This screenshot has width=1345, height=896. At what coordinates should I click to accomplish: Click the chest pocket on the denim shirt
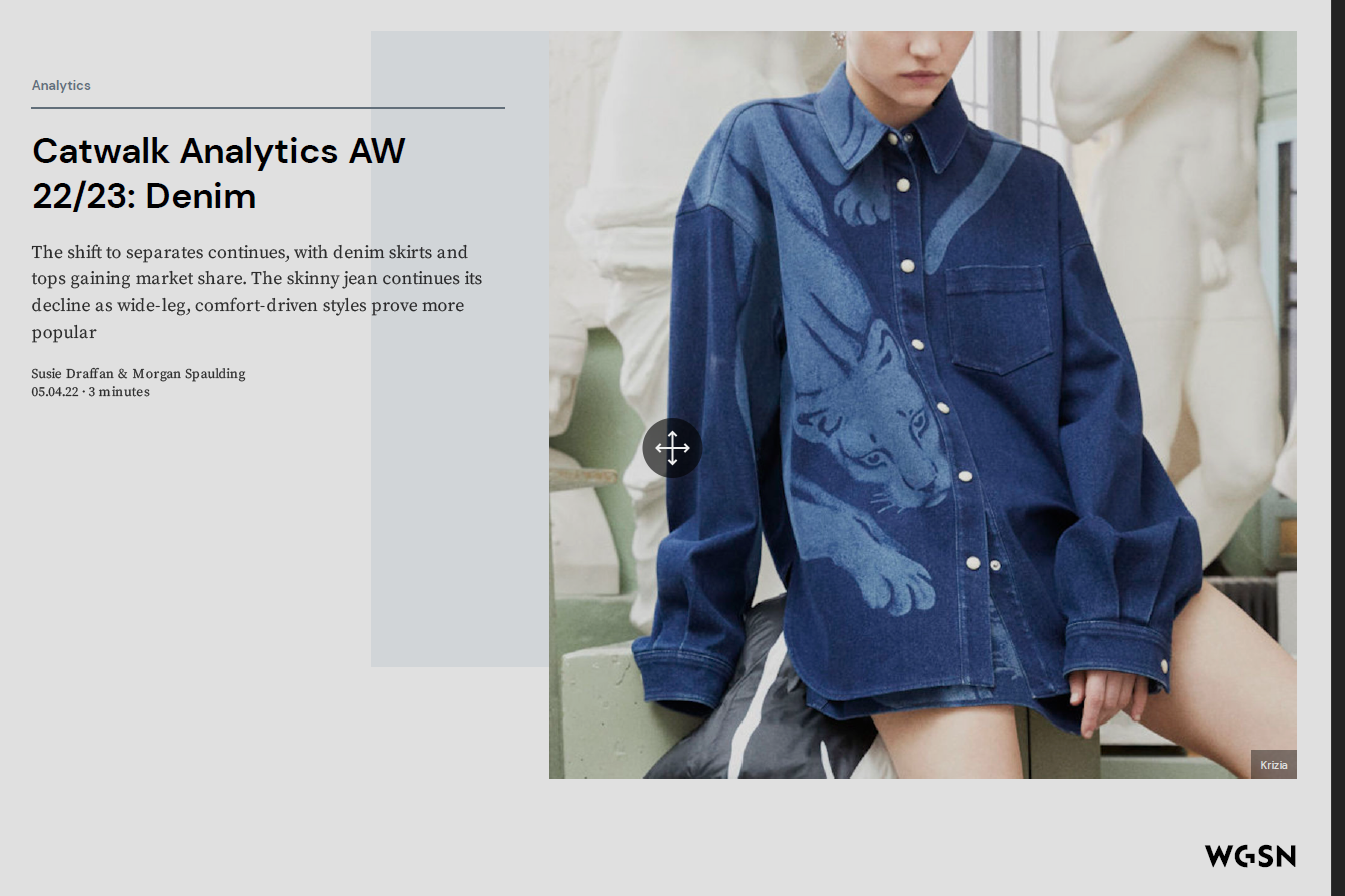pyautogui.click(x=997, y=319)
